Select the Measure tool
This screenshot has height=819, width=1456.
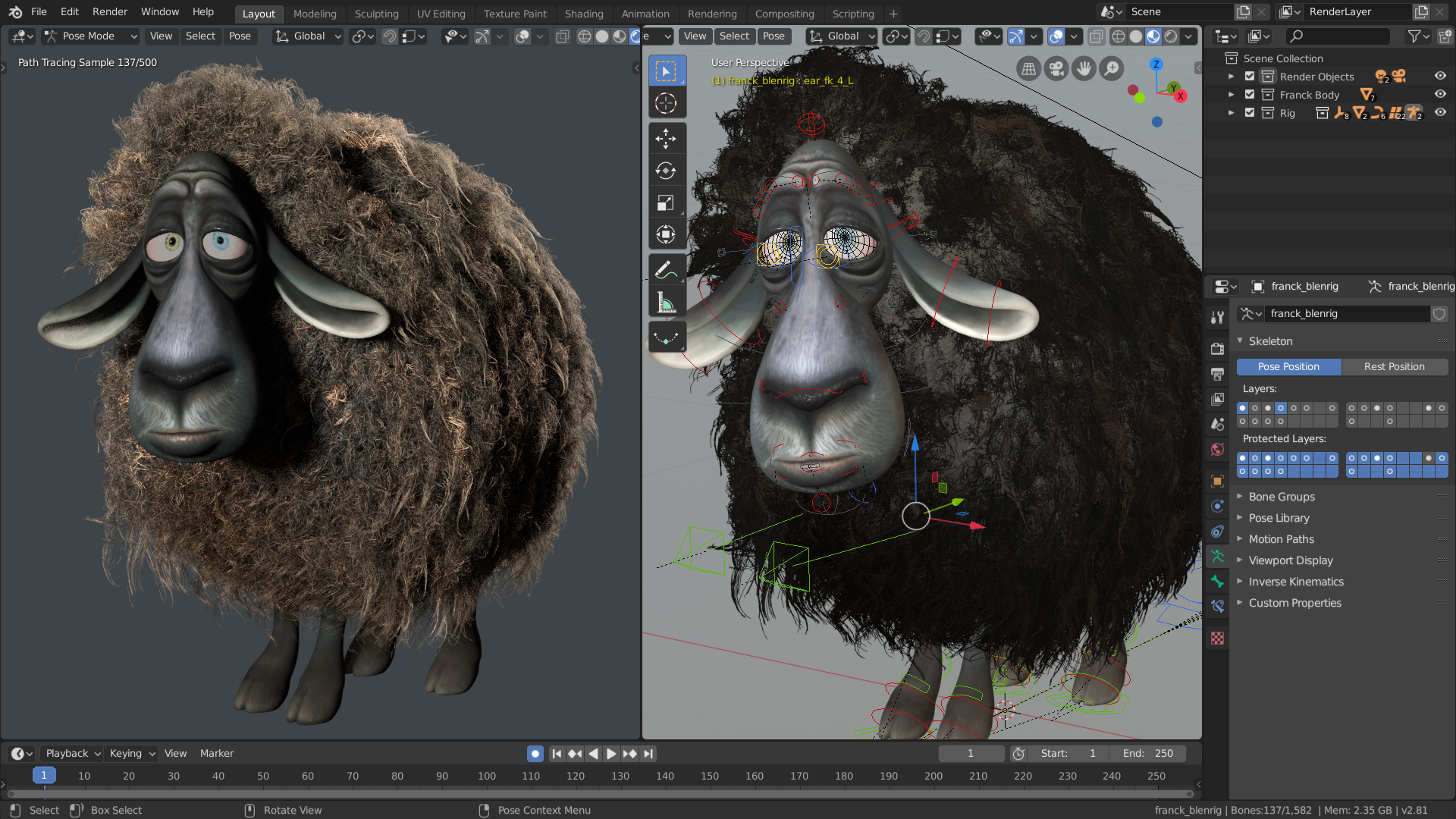tap(666, 303)
